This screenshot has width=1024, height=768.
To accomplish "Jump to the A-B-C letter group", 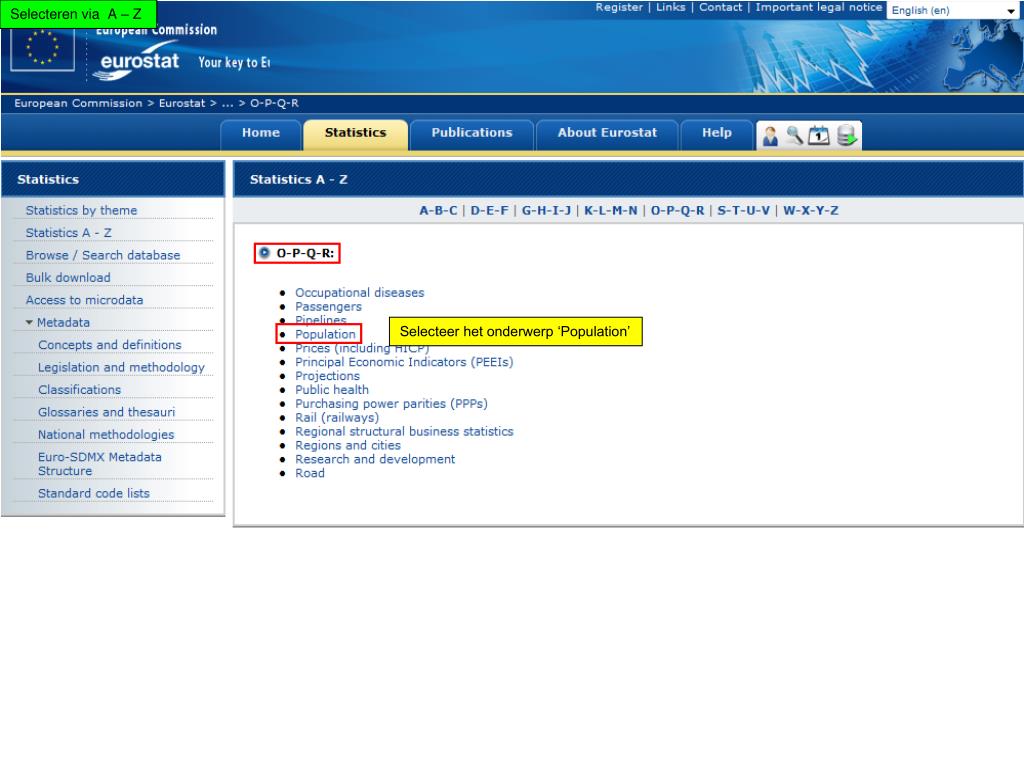I will point(438,210).
